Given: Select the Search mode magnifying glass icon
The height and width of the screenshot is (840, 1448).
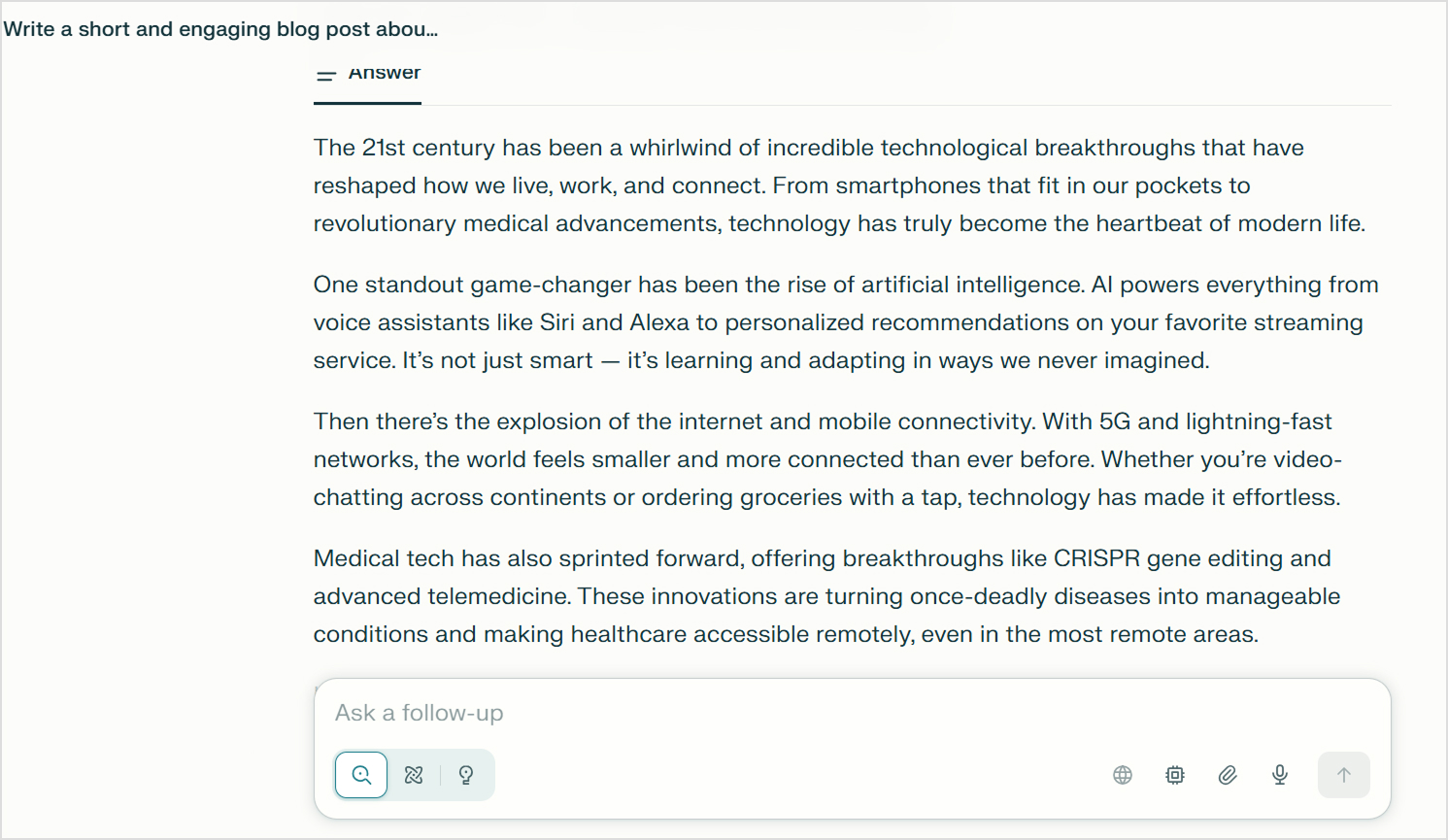Looking at the screenshot, I should point(360,775).
